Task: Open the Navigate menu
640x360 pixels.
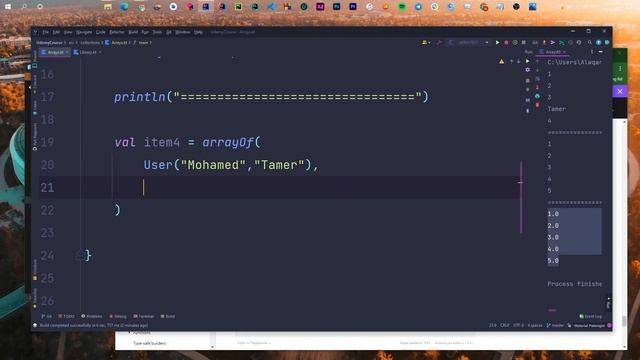Action: pos(84,32)
